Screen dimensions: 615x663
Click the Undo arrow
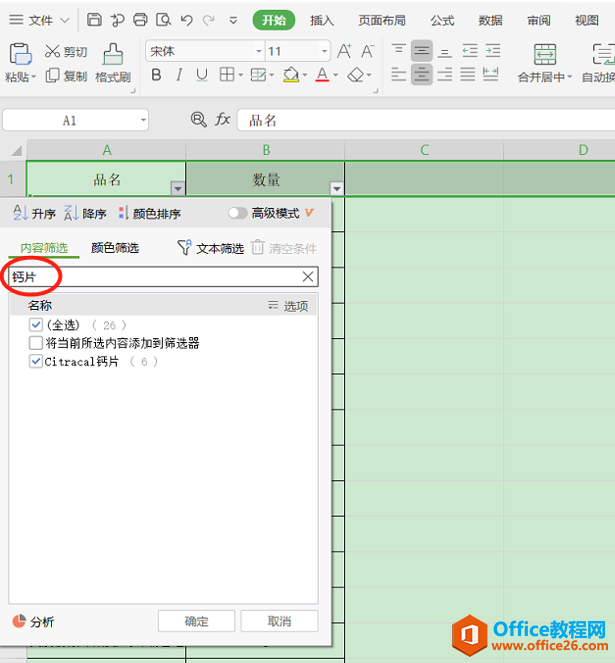click(187, 20)
